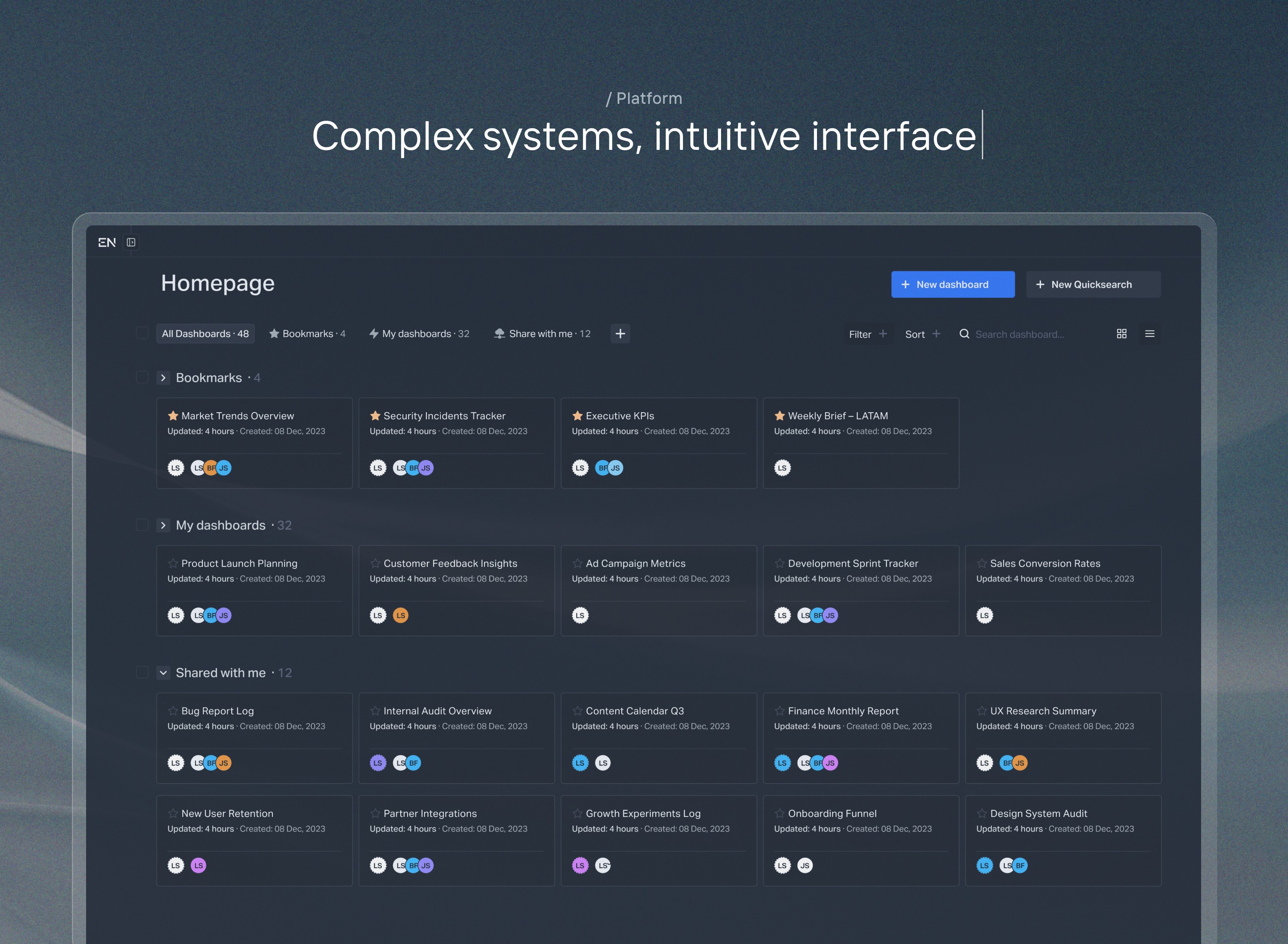Viewport: 1288px width, 944px height.
Task: Expand the My dashboards section
Action: coord(163,525)
